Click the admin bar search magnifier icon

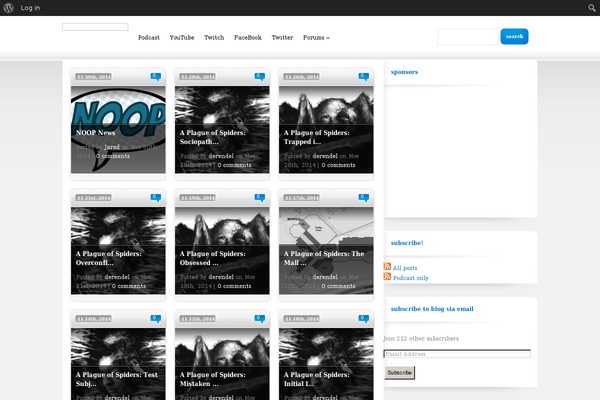(592, 8)
